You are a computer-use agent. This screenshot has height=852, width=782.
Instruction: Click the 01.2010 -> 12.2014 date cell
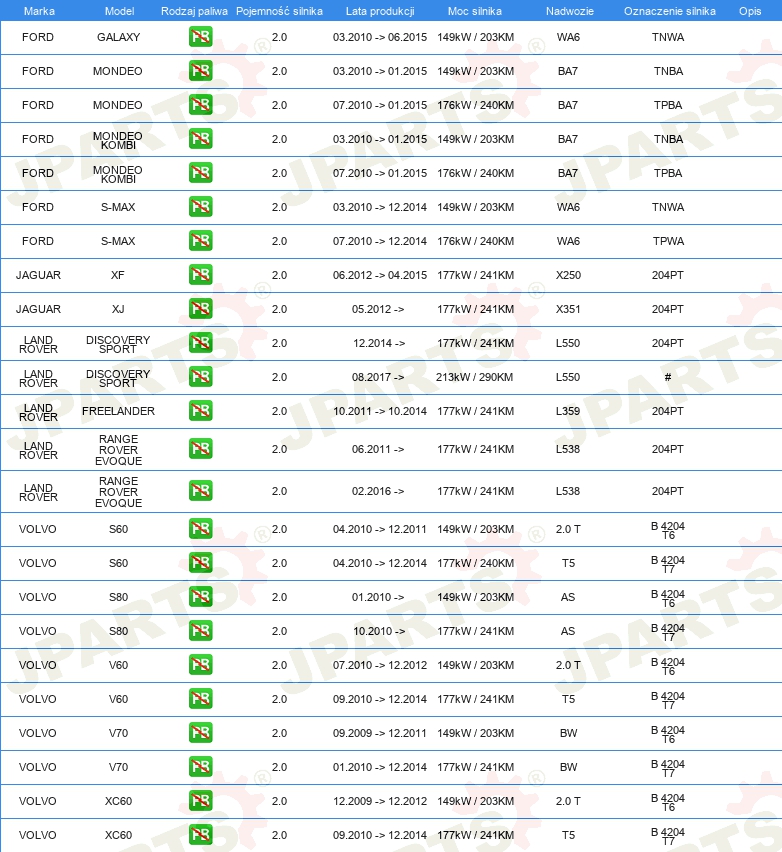(380, 767)
